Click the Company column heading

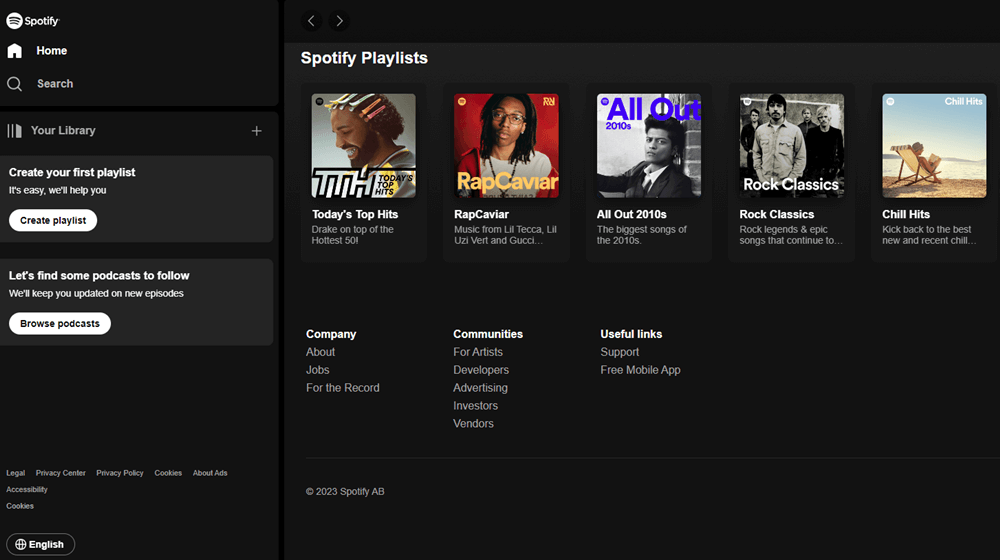coord(331,334)
